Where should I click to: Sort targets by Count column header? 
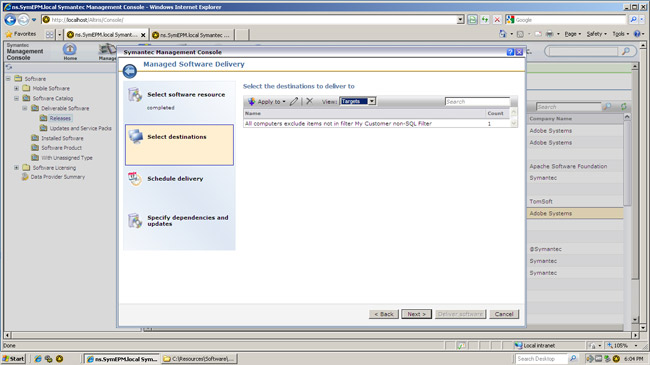click(x=497, y=113)
